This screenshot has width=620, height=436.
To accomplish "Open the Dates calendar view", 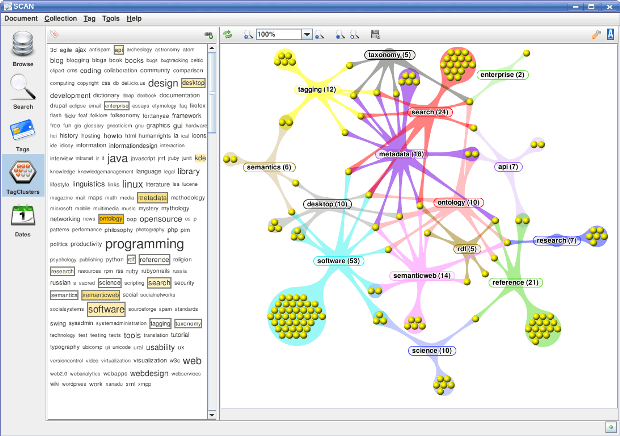I will (23, 221).
